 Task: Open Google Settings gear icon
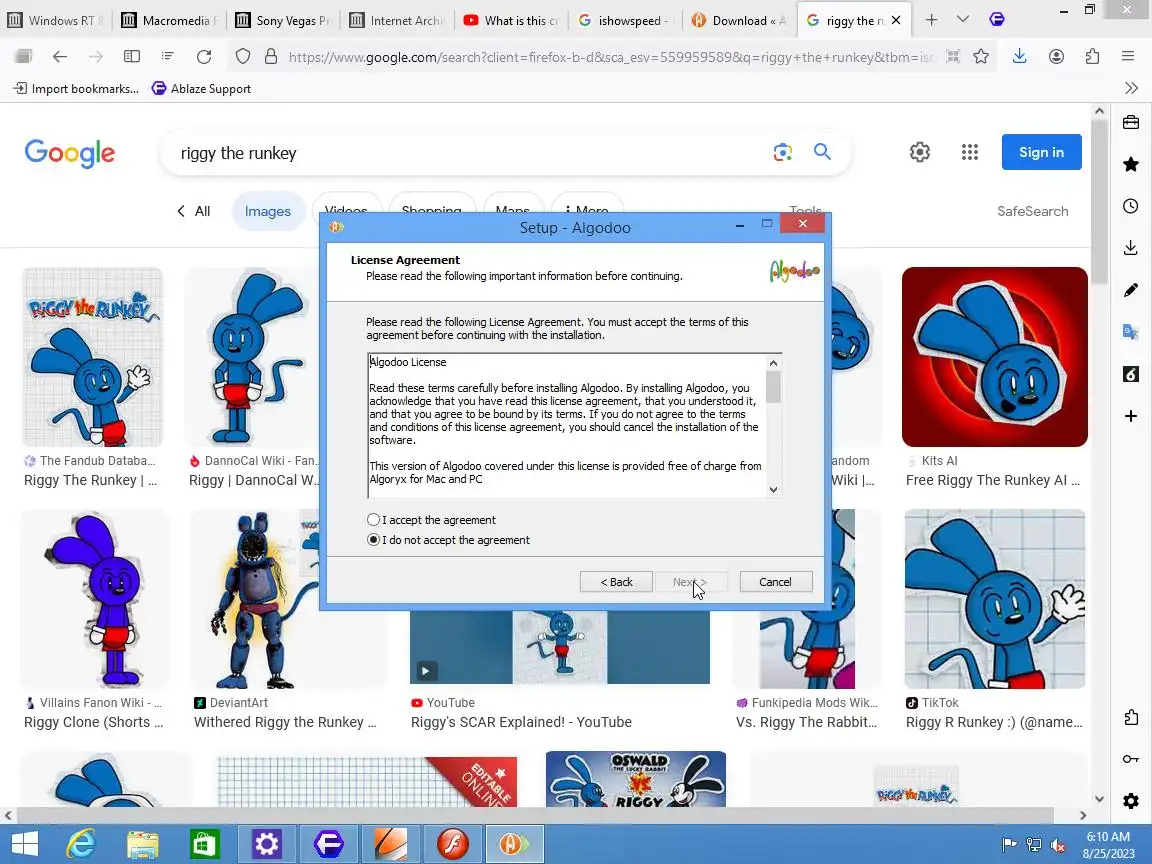[920, 152]
